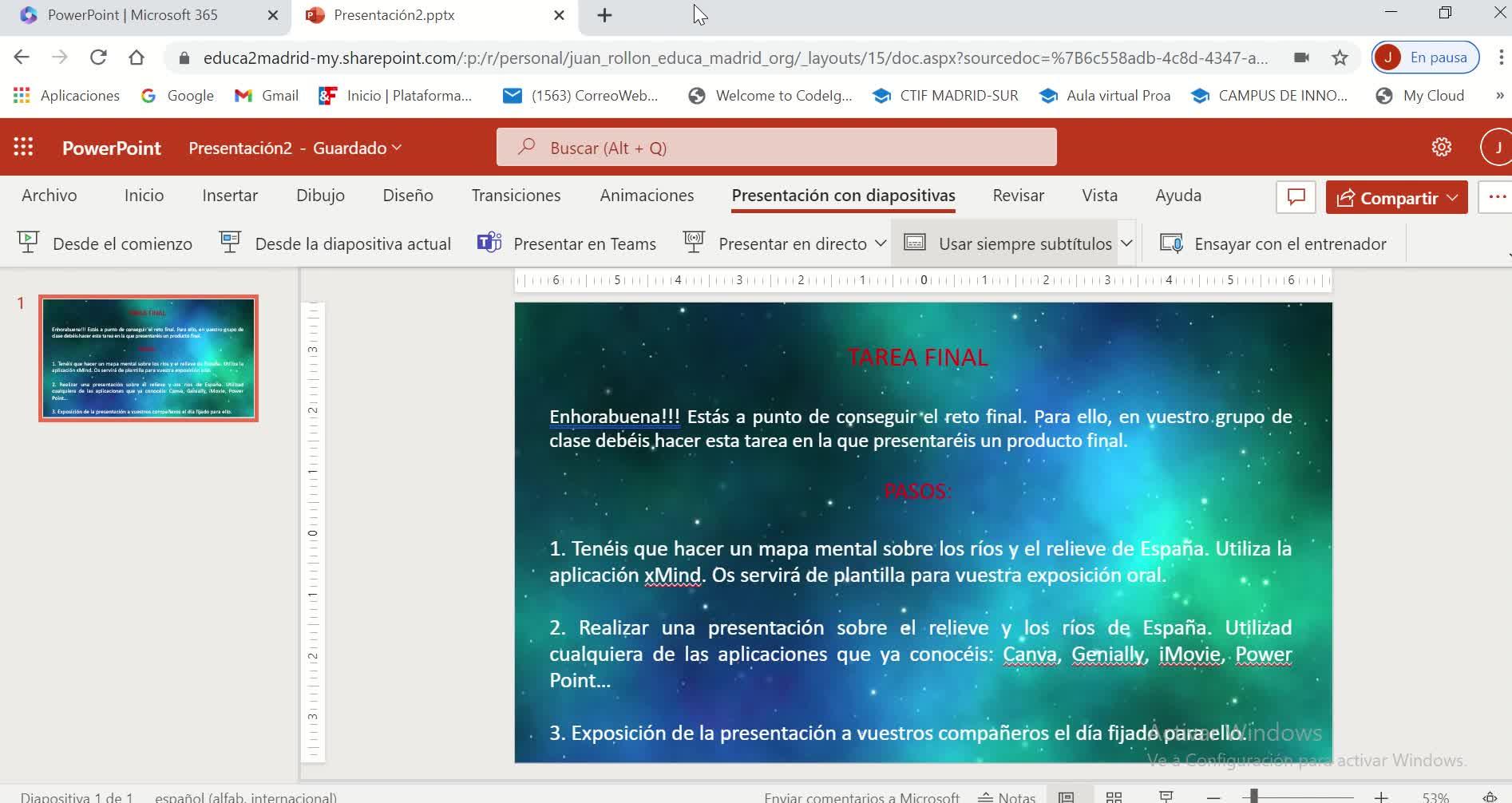Screen dimensions: 1512x803
Task: Adjust the zoom slider handle
Action: [x=1254, y=796]
